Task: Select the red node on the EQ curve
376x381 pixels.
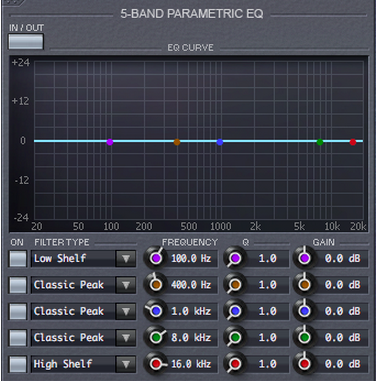Action: (353, 142)
